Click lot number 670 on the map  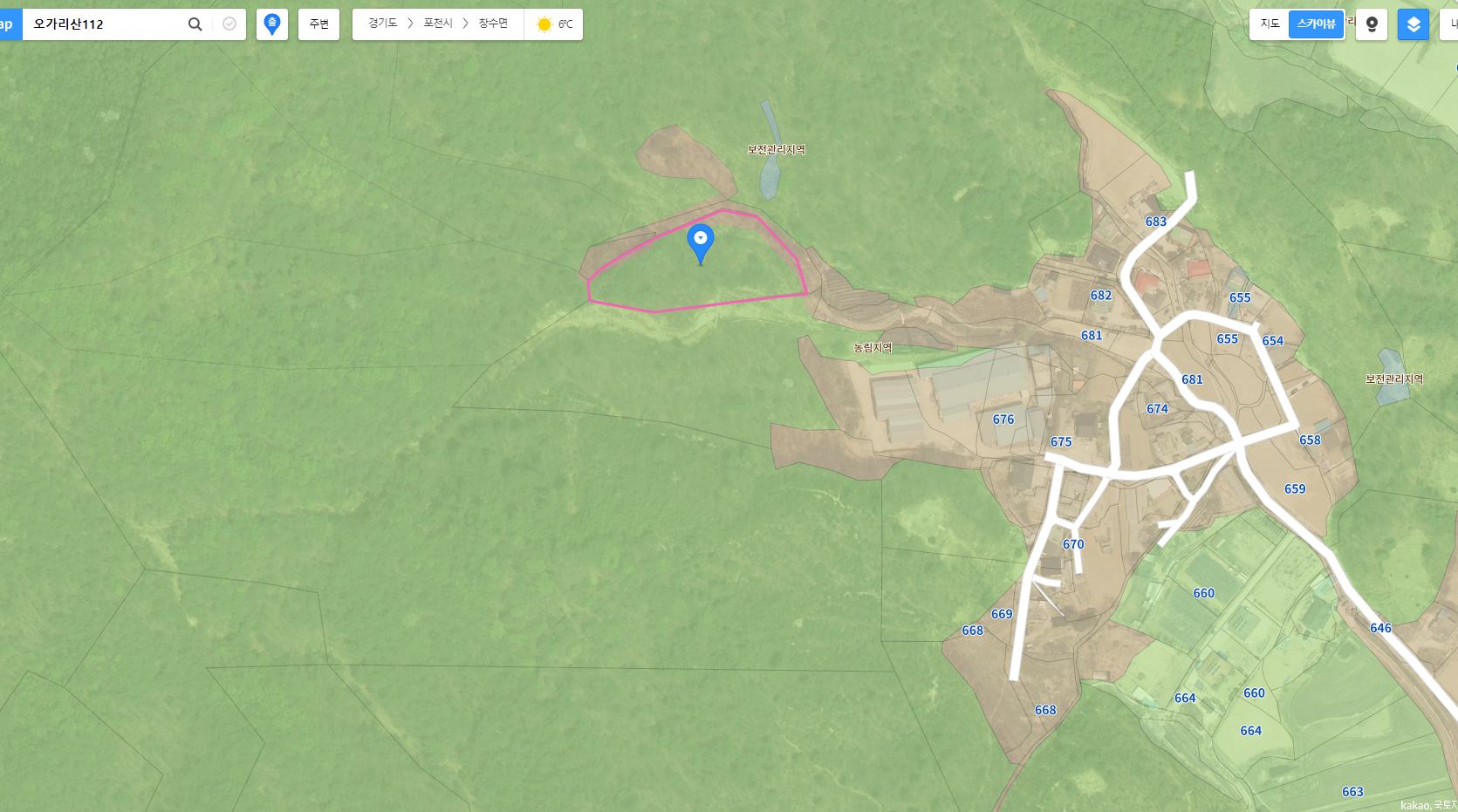point(1073,544)
